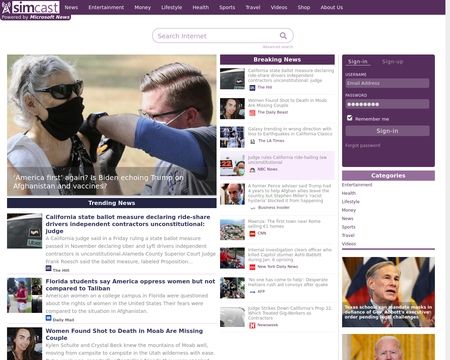
Task: Open Internal investigation clears officer story
Action: coord(290,255)
